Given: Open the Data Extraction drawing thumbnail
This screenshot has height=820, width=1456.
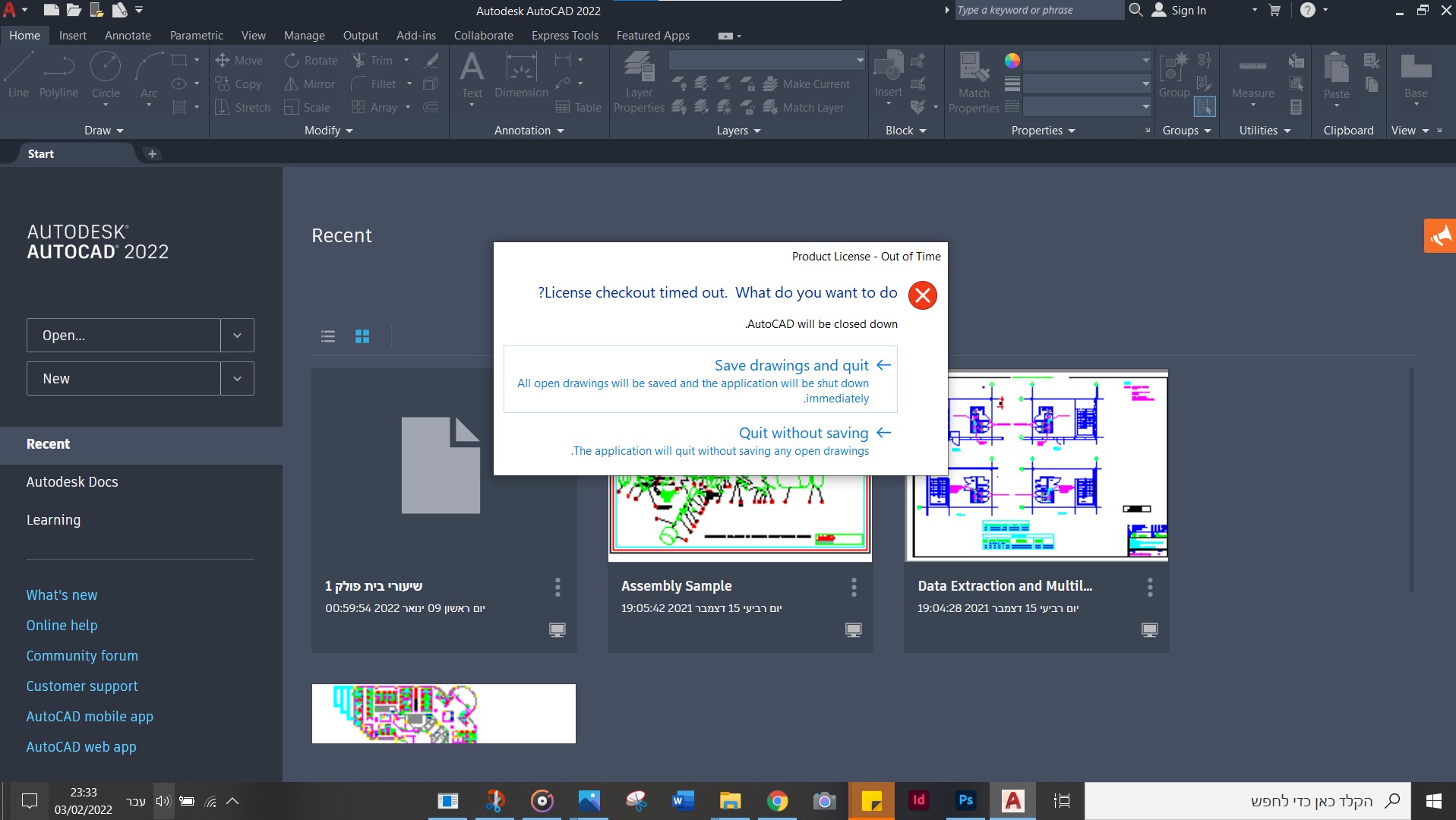Looking at the screenshot, I should (x=1036, y=466).
